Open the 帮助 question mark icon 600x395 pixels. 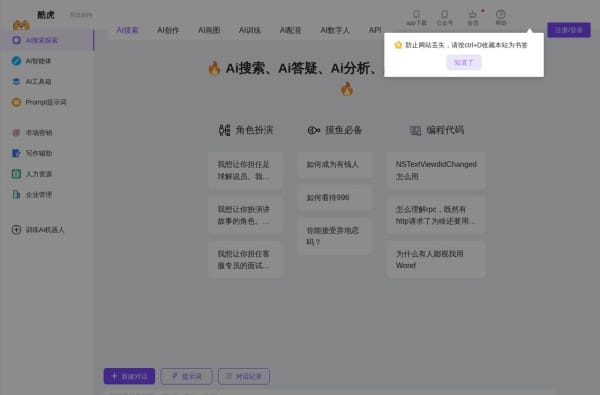click(x=501, y=15)
